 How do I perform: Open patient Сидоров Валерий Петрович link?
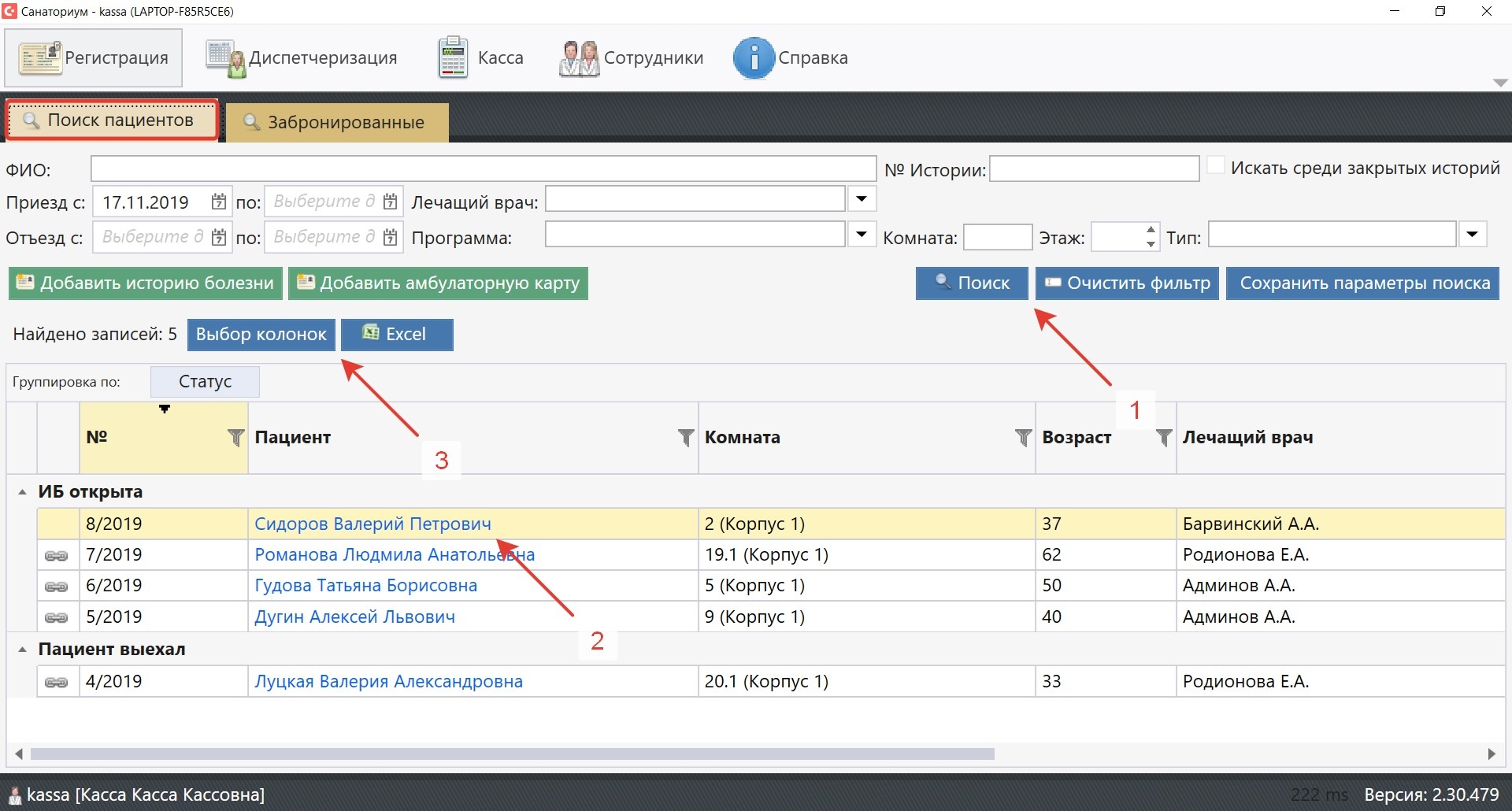pos(372,524)
